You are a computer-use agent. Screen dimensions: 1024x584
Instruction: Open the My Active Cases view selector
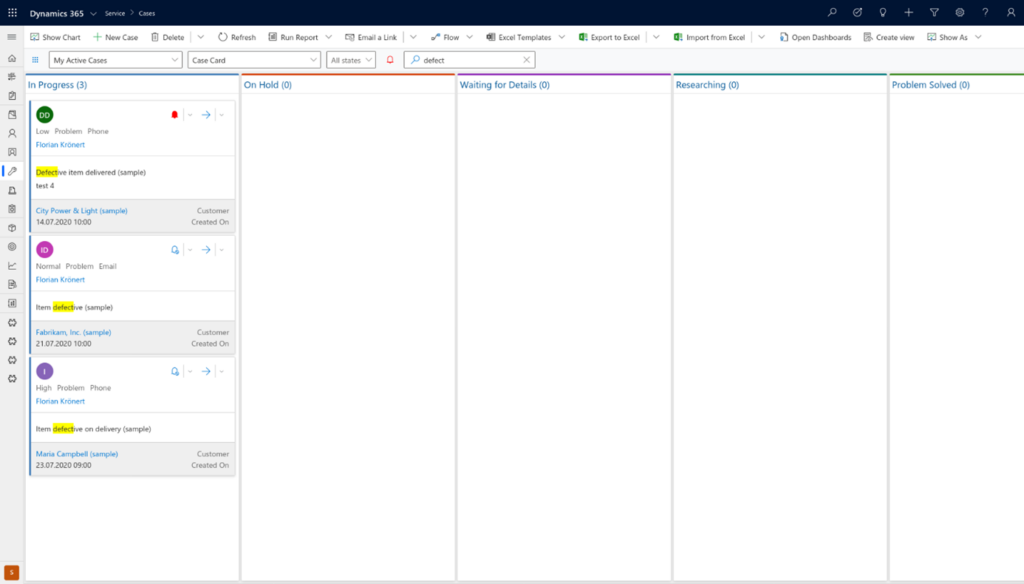(115, 59)
